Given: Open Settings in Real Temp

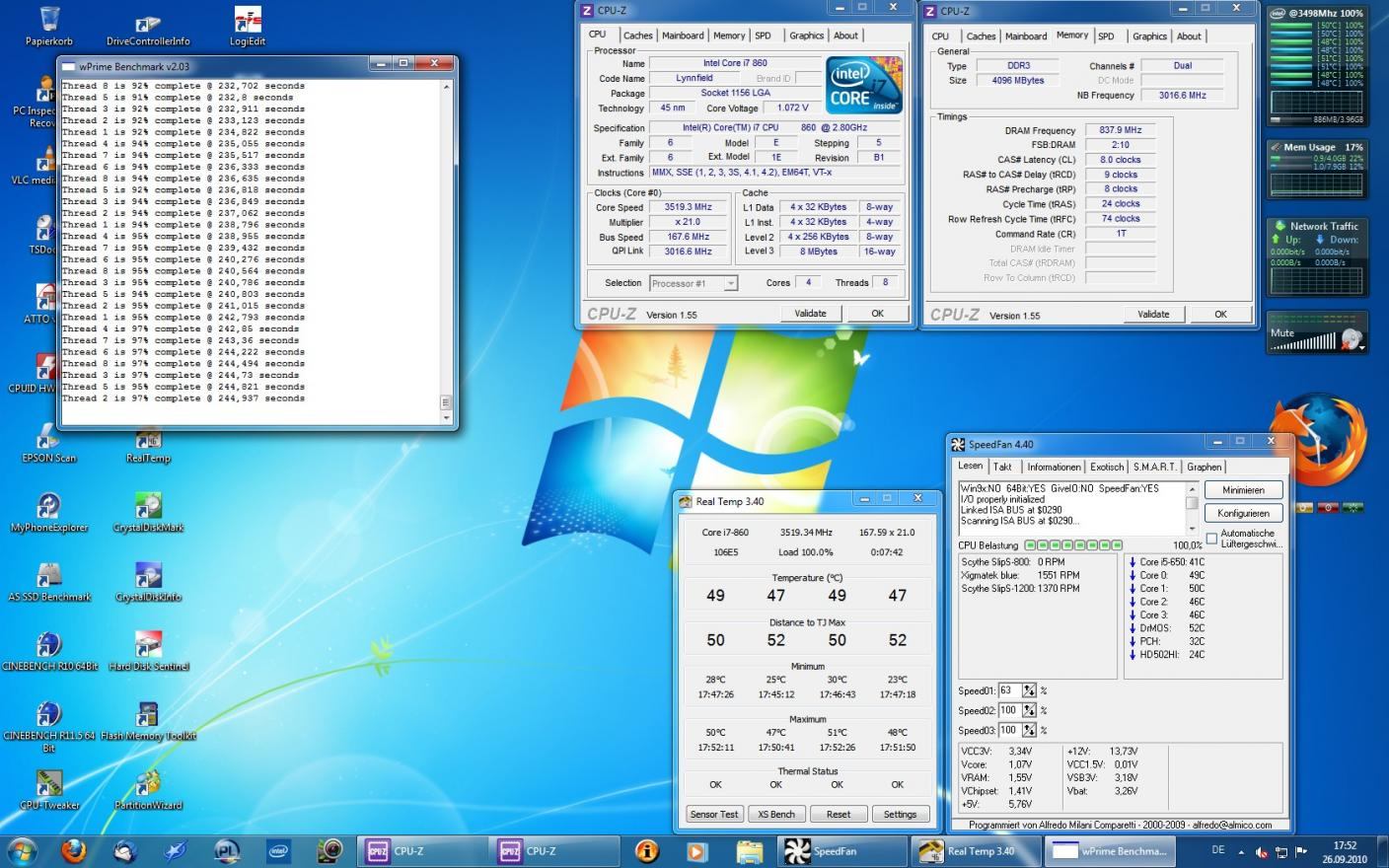Looking at the screenshot, I should point(900,814).
